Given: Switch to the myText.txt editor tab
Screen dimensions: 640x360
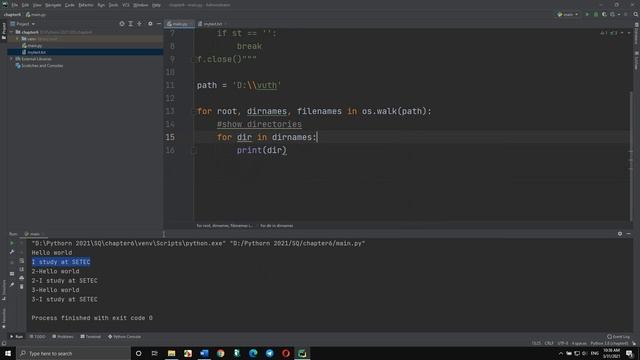Looking at the screenshot, I should (x=211, y=24).
